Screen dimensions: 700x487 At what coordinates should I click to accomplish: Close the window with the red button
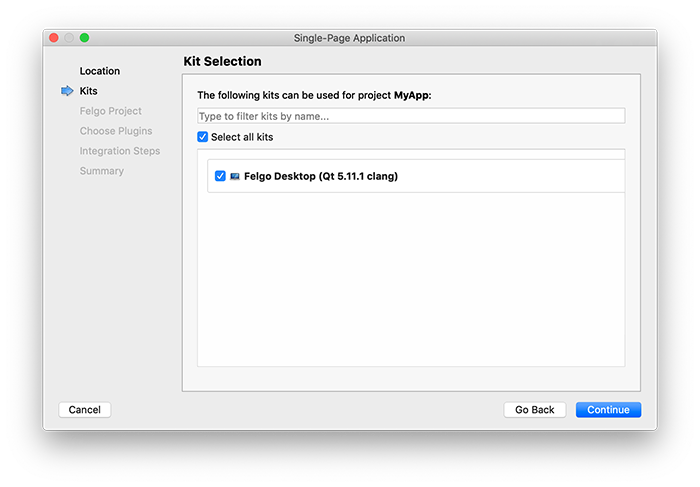[54, 38]
